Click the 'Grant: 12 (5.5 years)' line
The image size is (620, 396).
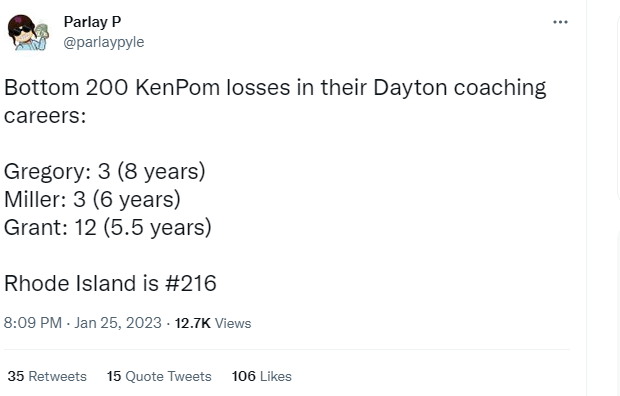(108, 227)
